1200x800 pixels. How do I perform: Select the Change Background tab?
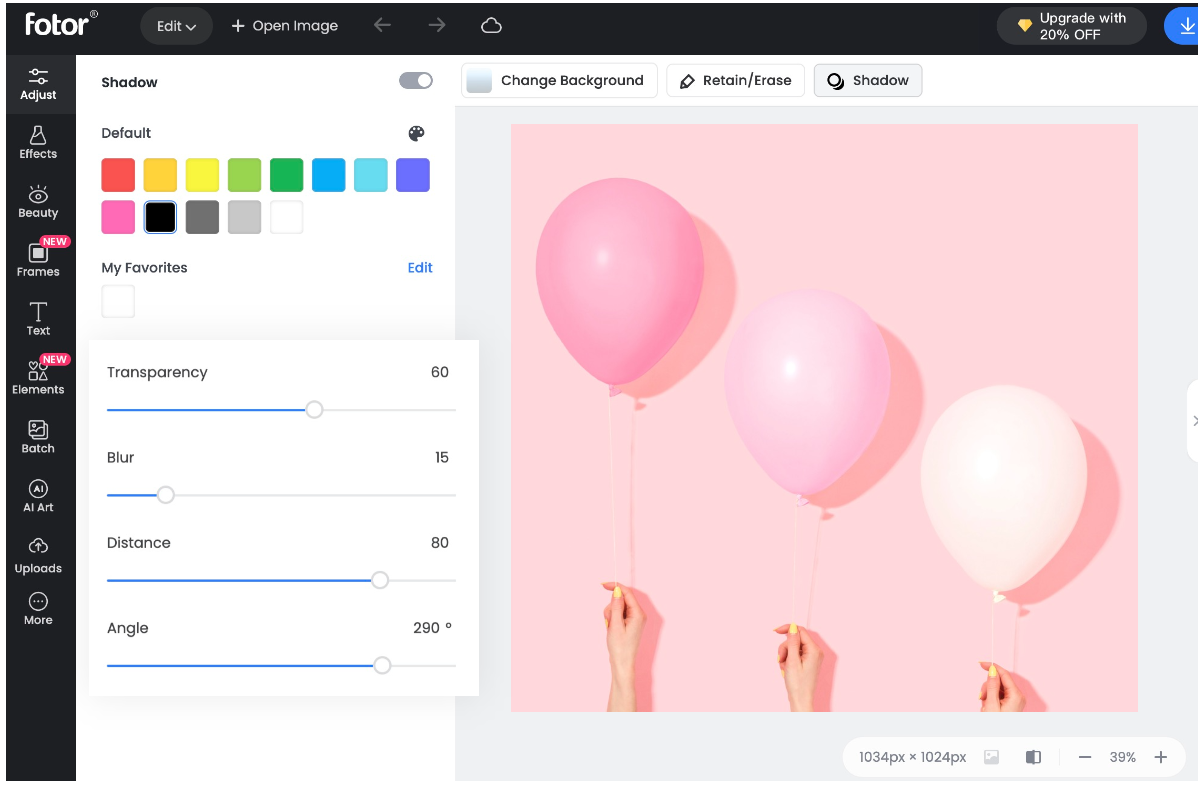pos(559,81)
